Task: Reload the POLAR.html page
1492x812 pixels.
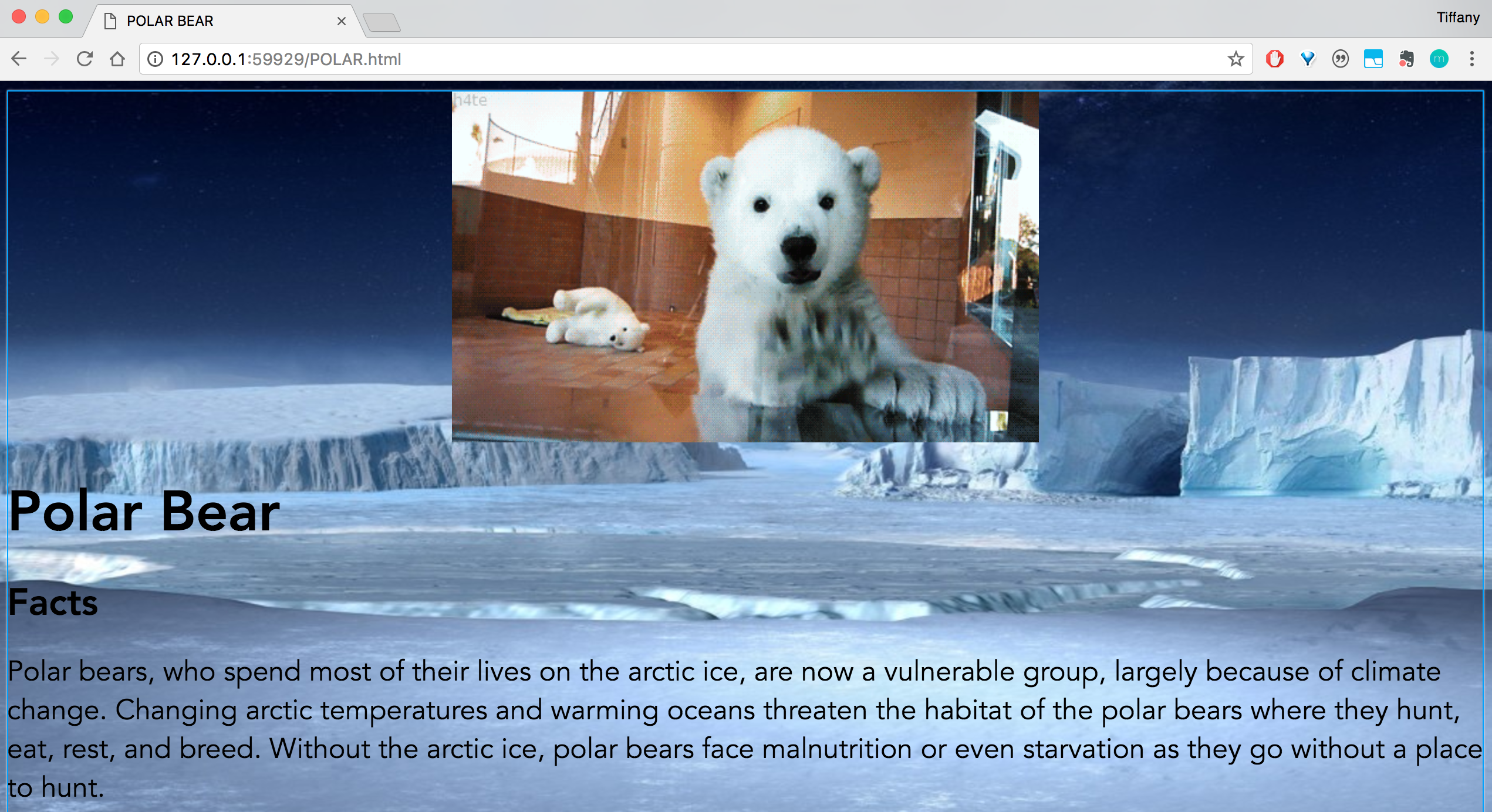Action: 85,59
